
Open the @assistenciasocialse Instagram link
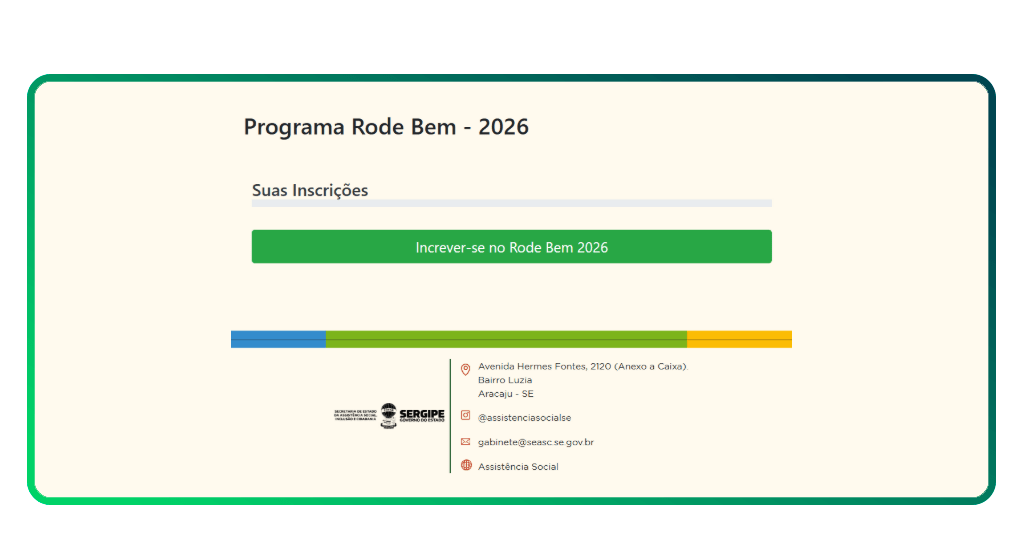pyautogui.click(x=524, y=418)
